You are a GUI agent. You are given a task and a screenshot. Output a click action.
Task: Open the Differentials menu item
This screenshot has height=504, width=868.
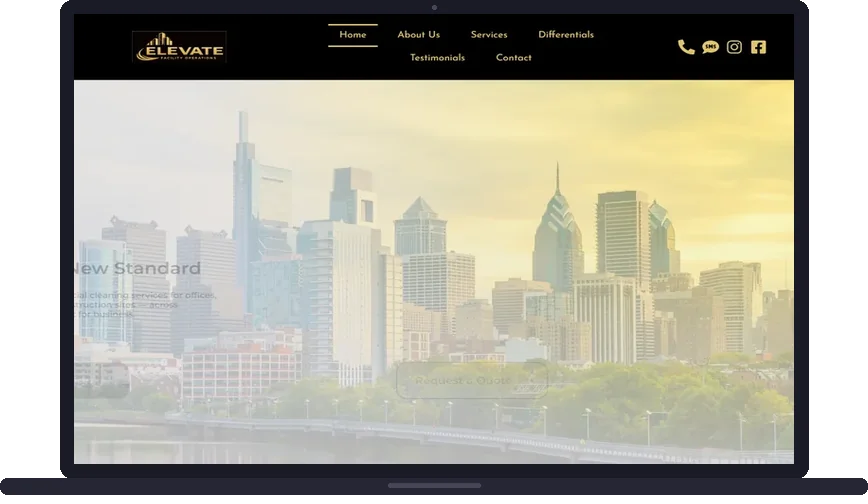[x=566, y=35]
